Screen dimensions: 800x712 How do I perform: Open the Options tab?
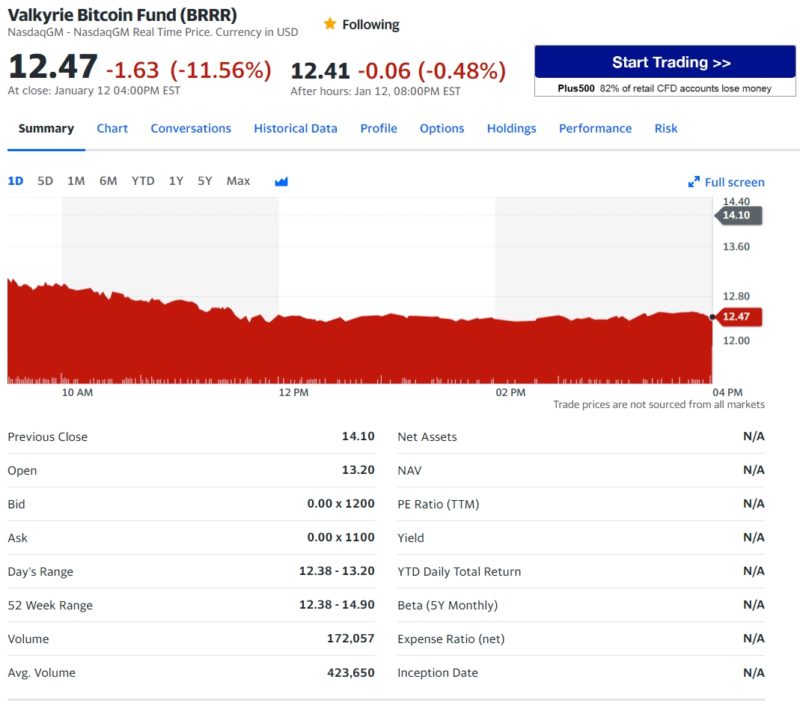[442, 128]
